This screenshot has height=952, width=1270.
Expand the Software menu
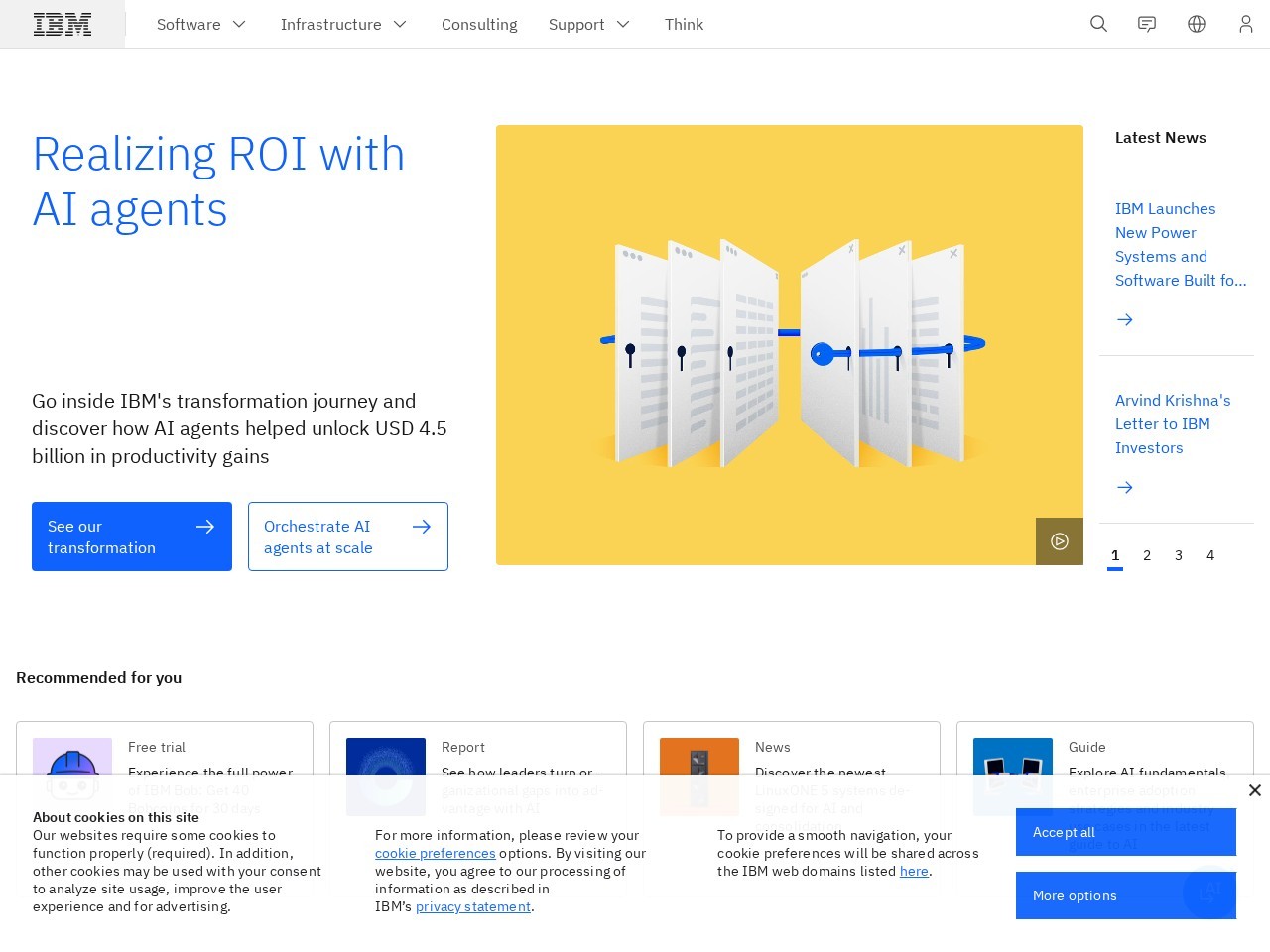click(201, 24)
